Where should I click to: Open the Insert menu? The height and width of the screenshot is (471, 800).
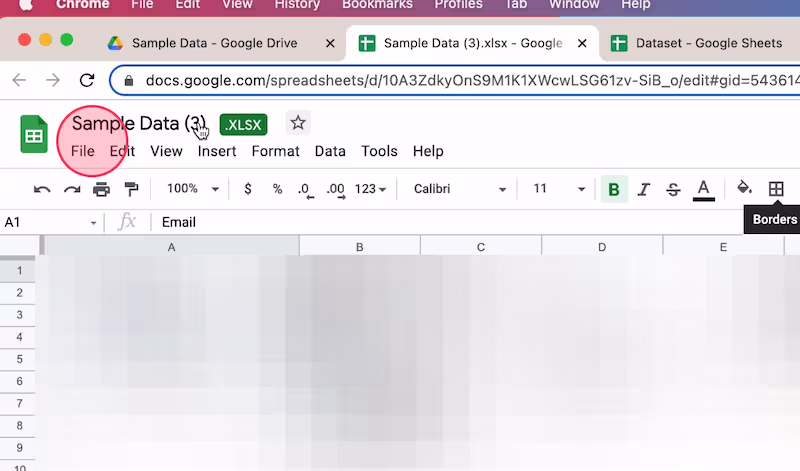[x=217, y=152]
